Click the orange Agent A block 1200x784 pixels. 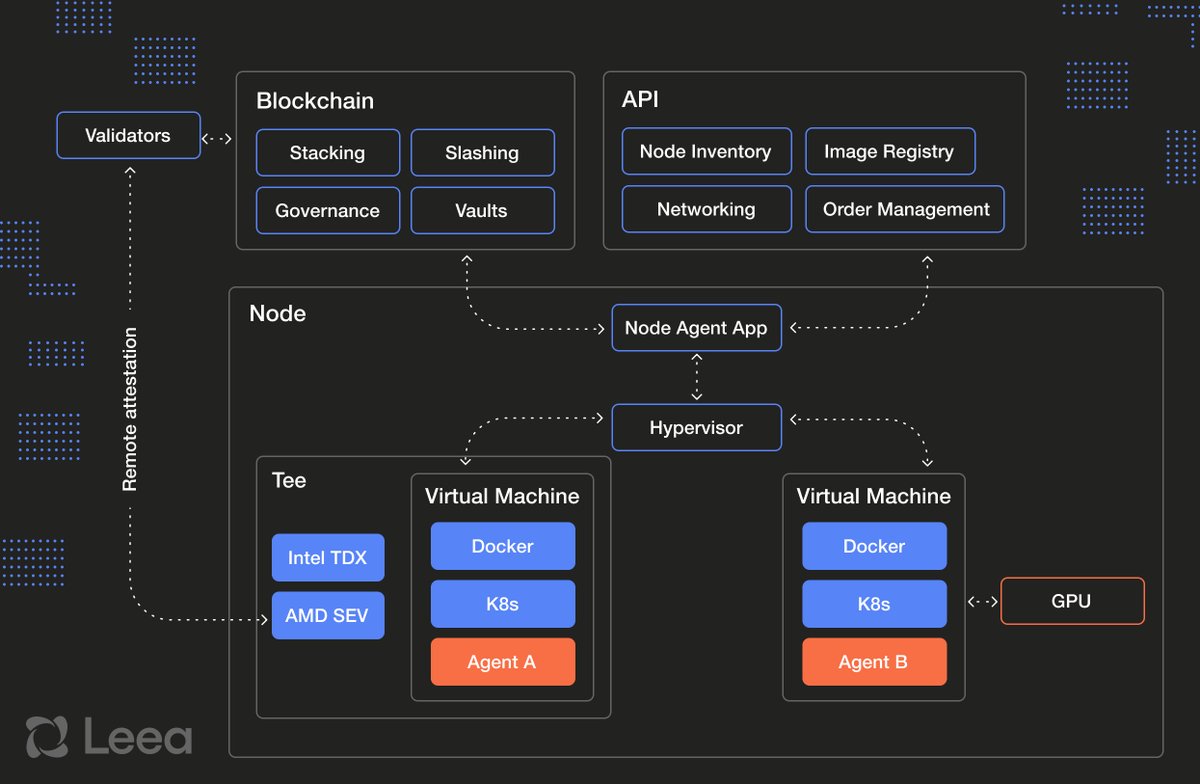pos(503,662)
